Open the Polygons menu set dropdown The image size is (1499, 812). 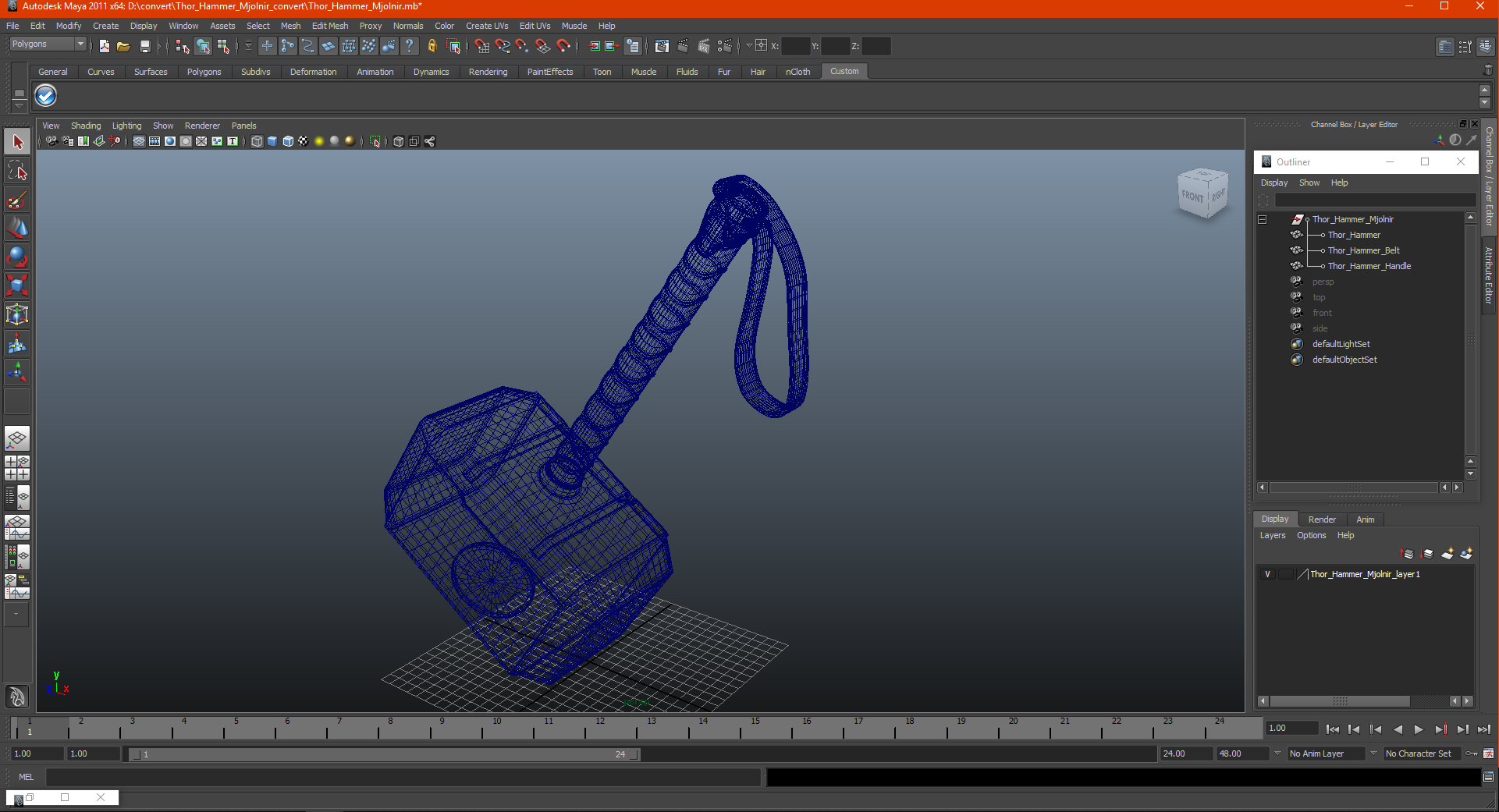pyautogui.click(x=47, y=44)
